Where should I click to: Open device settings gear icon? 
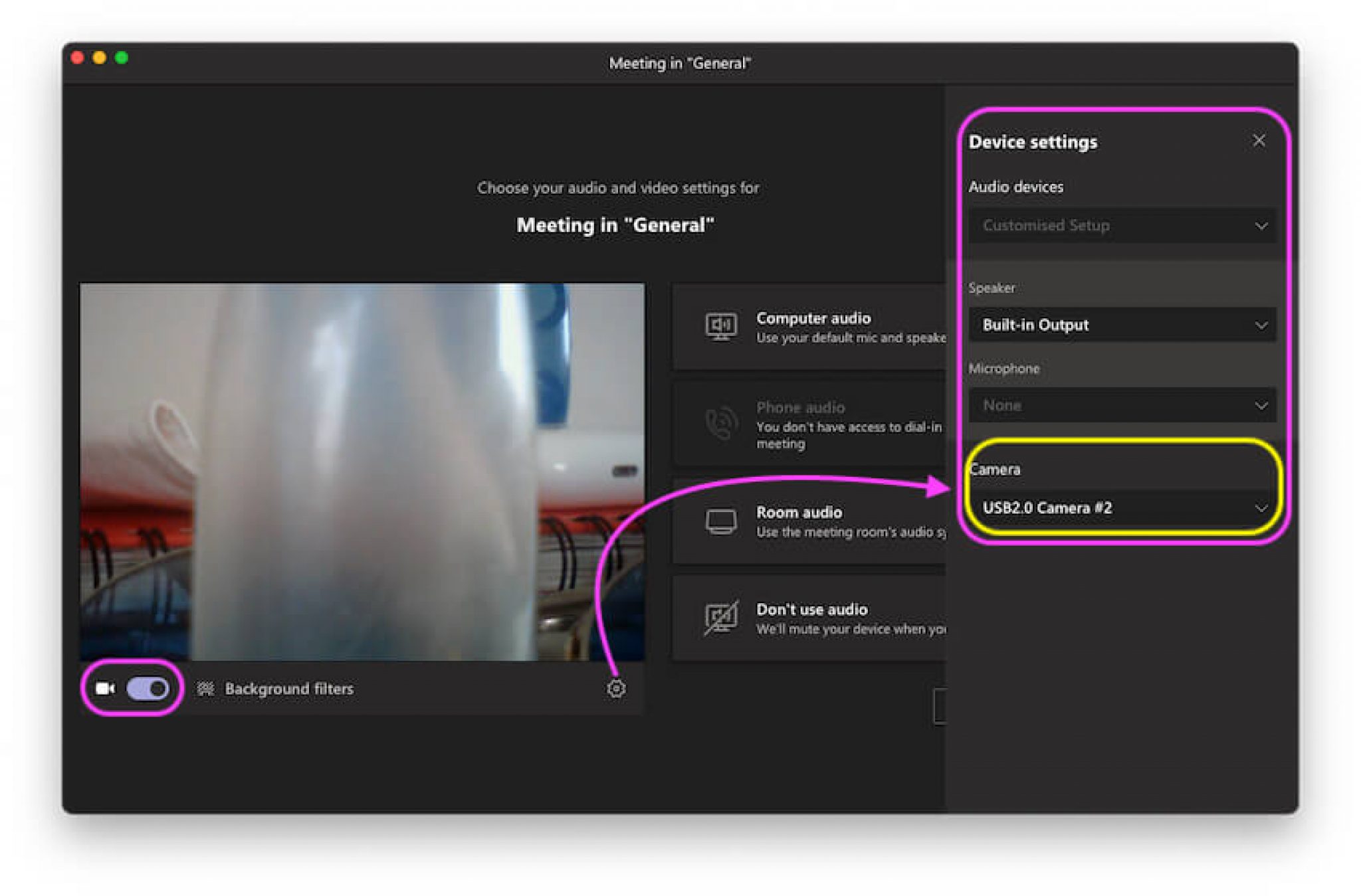pos(616,688)
